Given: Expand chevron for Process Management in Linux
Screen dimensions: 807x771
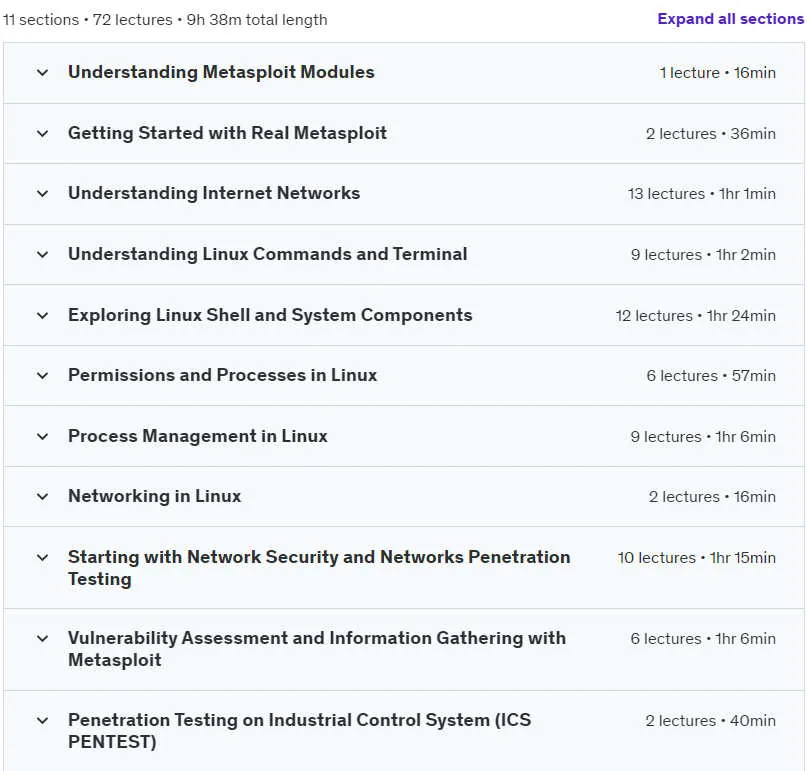Looking at the screenshot, I should tap(43, 436).
